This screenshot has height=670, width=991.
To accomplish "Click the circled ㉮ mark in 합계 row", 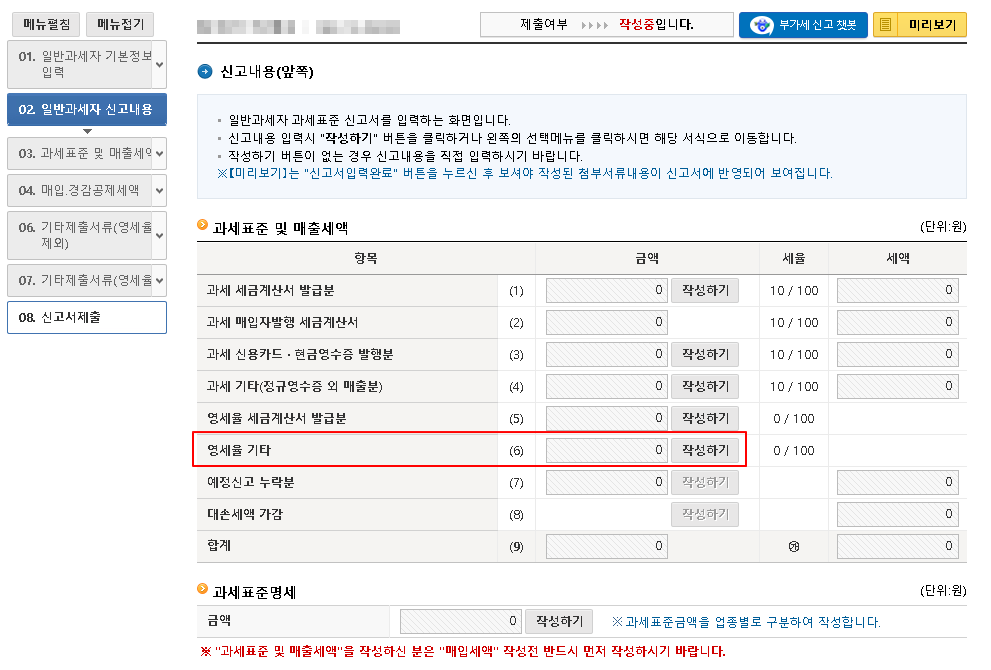I will [794, 547].
